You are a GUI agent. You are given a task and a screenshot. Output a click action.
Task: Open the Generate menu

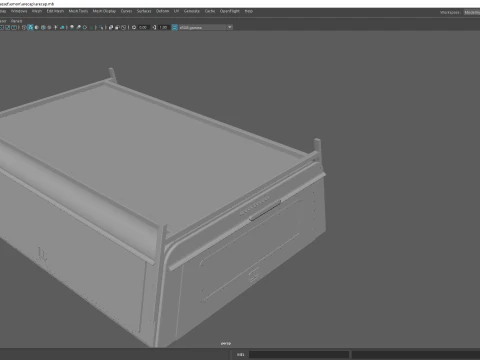pos(192,11)
